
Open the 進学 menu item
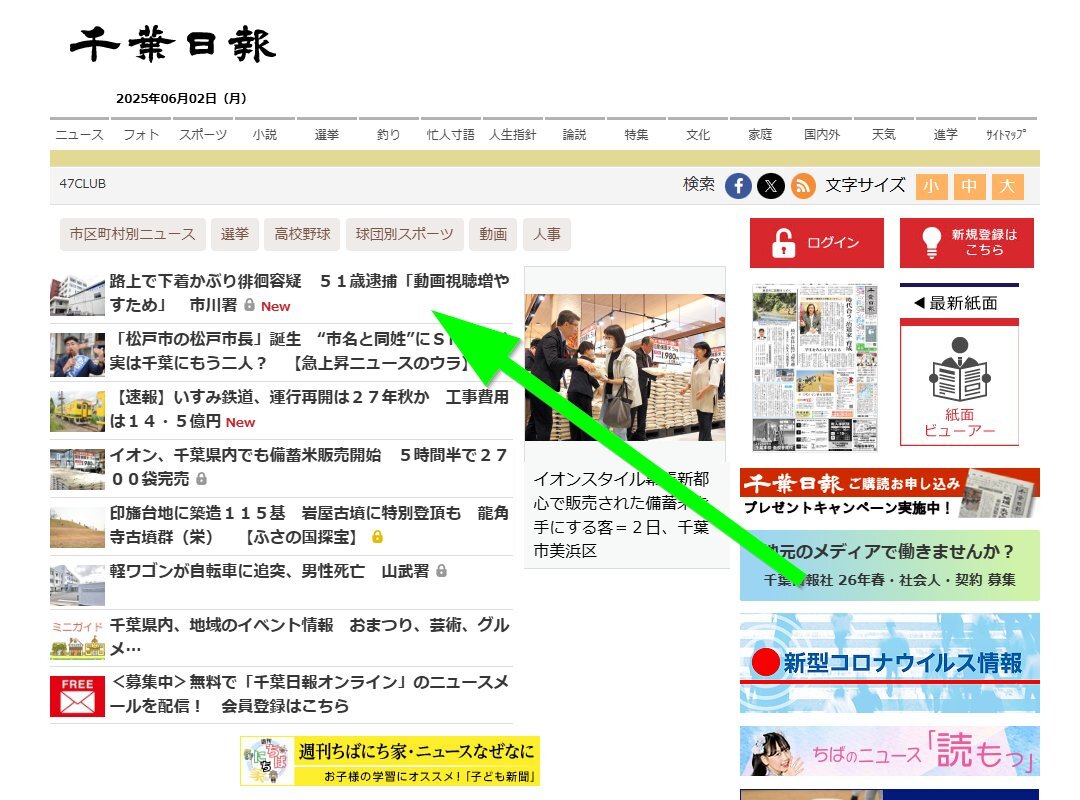[x=946, y=134]
